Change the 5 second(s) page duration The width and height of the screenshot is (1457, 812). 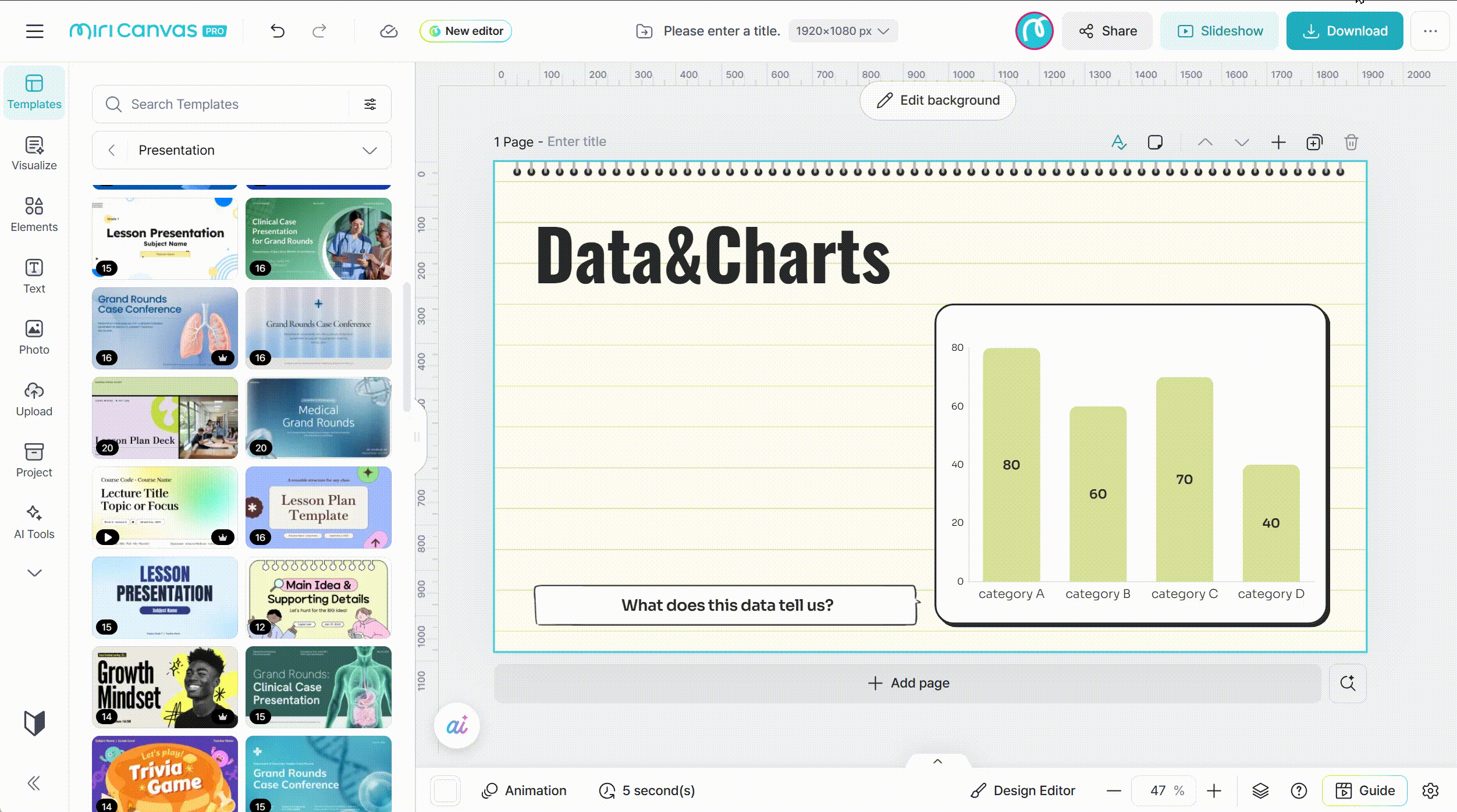(x=647, y=790)
